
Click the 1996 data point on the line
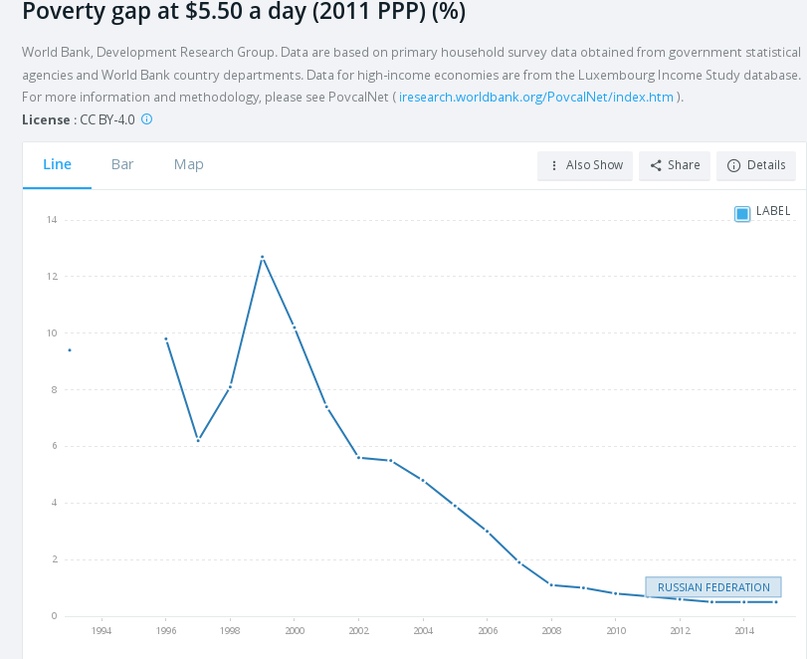tap(166, 339)
